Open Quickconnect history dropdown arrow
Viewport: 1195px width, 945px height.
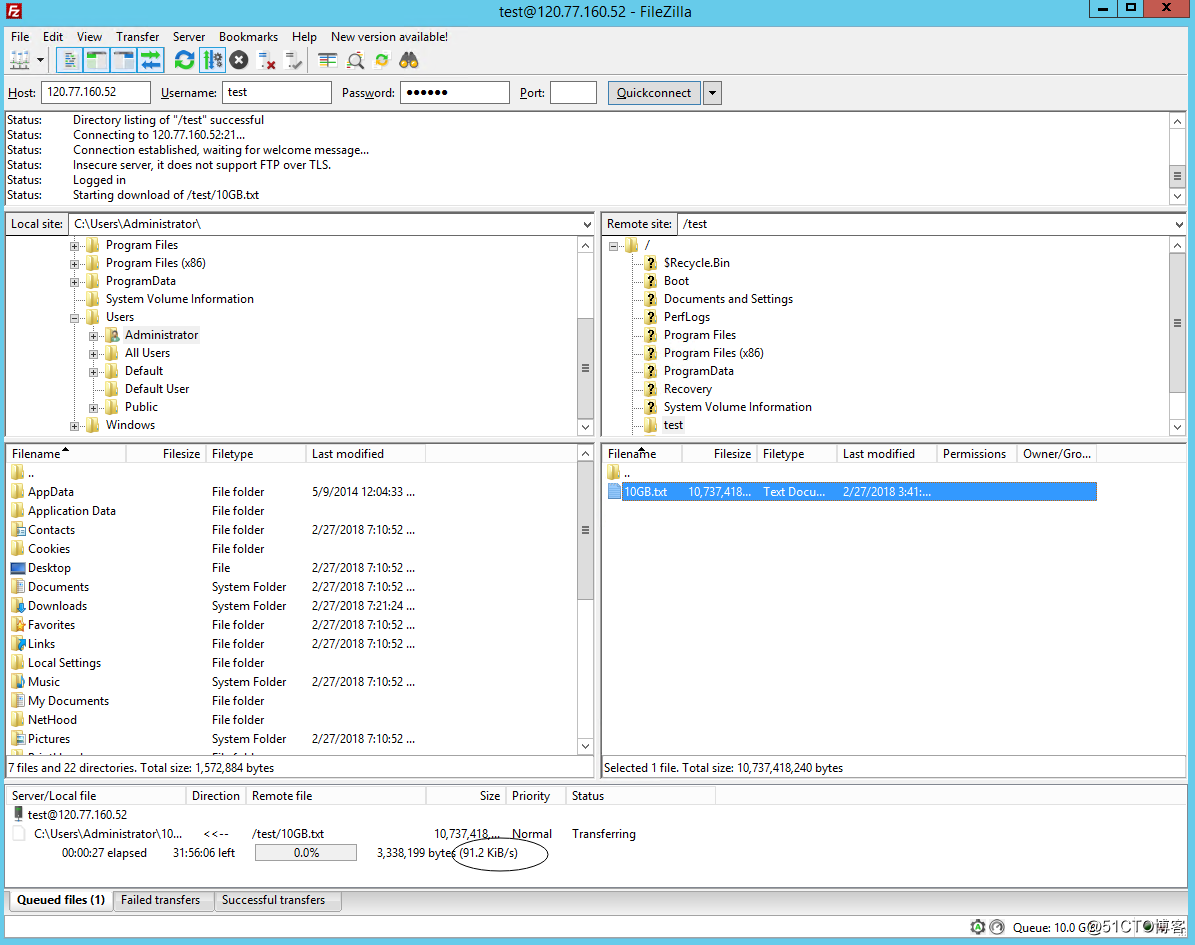(712, 92)
